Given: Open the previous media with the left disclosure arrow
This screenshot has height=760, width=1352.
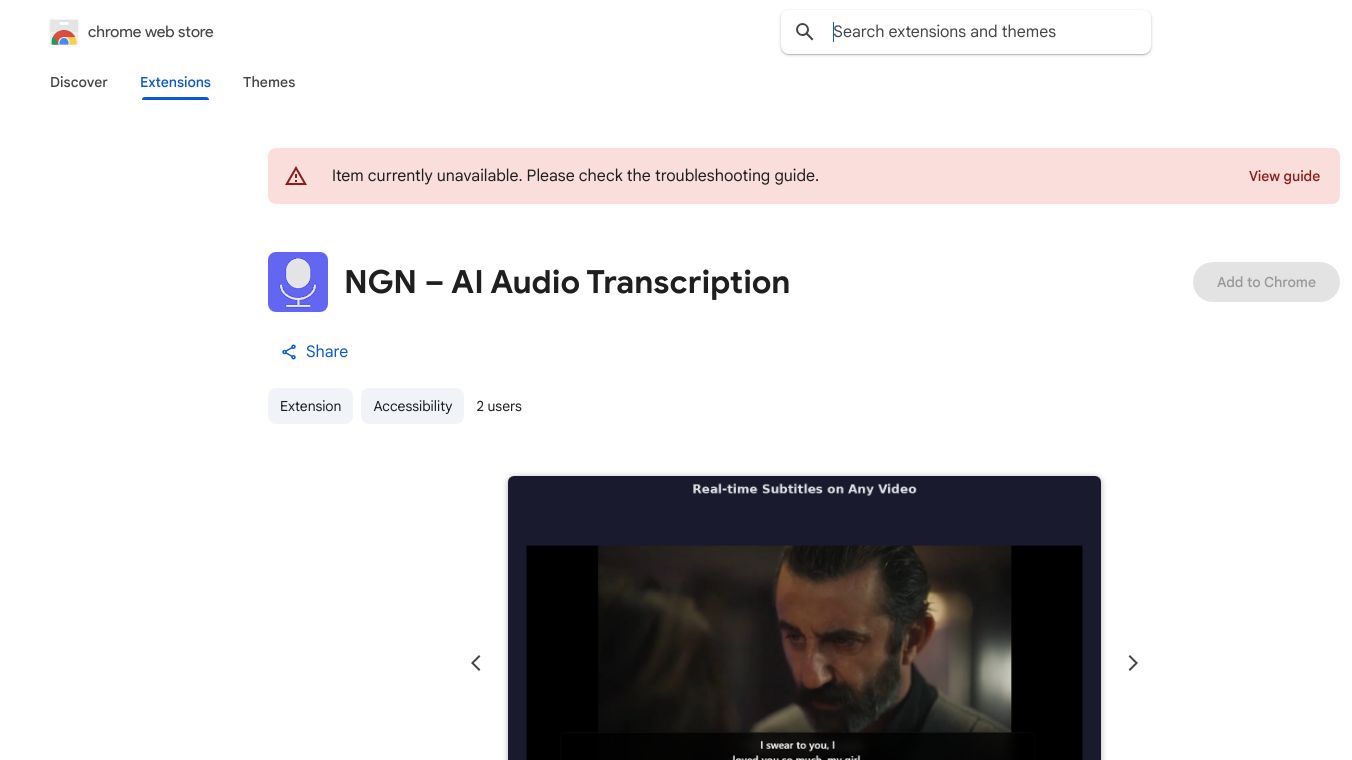Looking at the screenshot, I should 476,663.
